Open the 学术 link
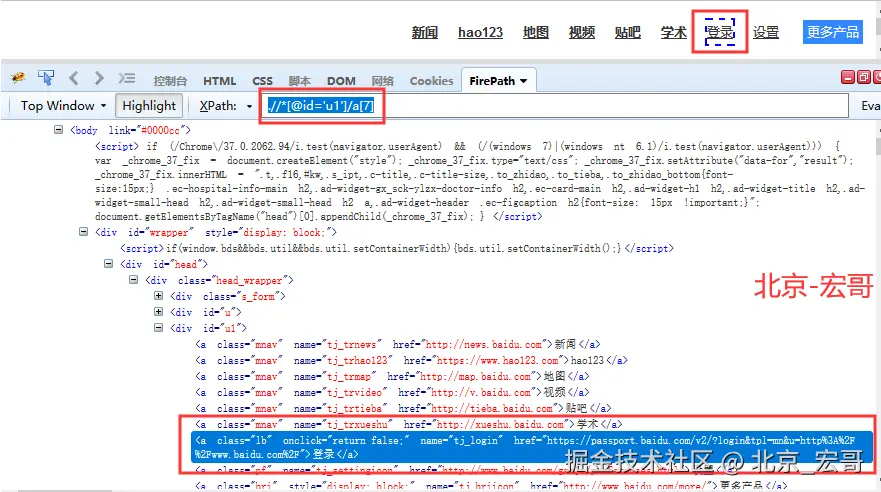The height and width of the screenshot is (492, 881). pos(674,33)
